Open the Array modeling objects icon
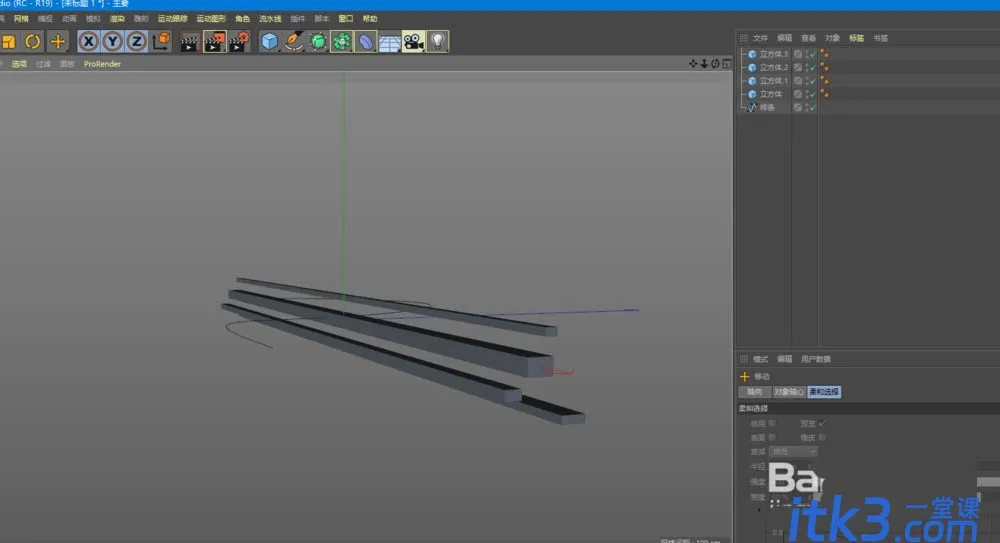Screen dimensions: 1000x543 pos(341,41)
